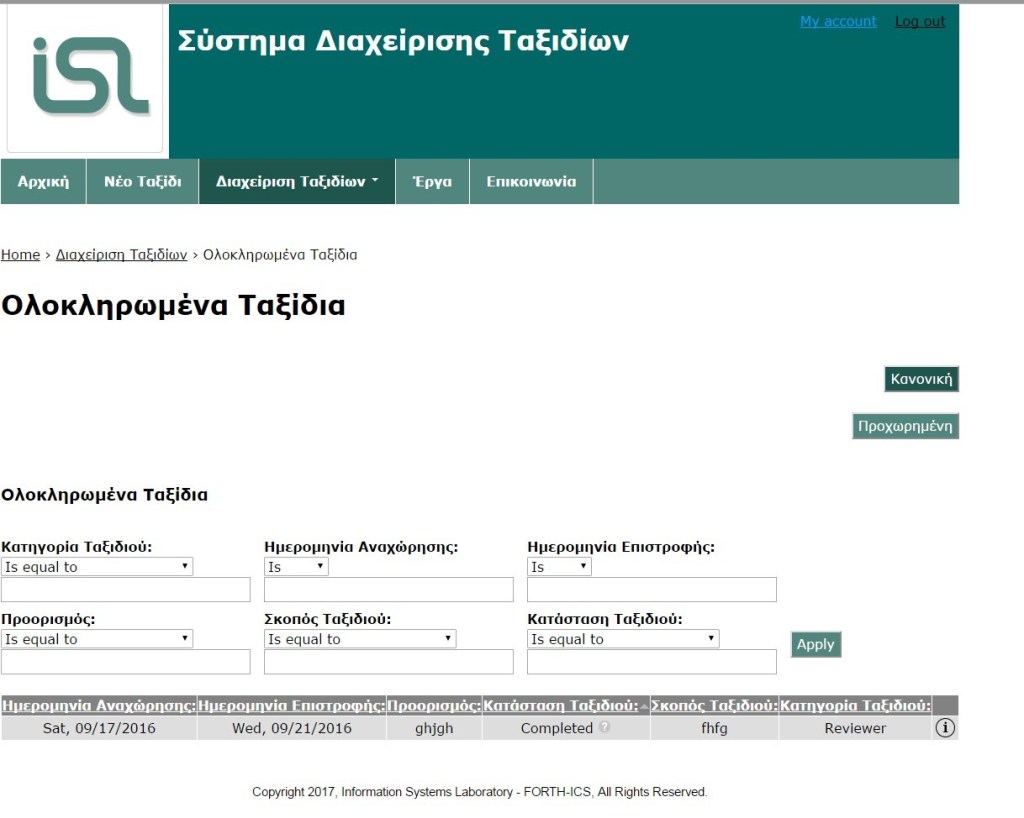Viewport: 1024px width, 818px height.
Task: Go to Νέο Ταξίδι menu
Action: (x=142, y=182)
